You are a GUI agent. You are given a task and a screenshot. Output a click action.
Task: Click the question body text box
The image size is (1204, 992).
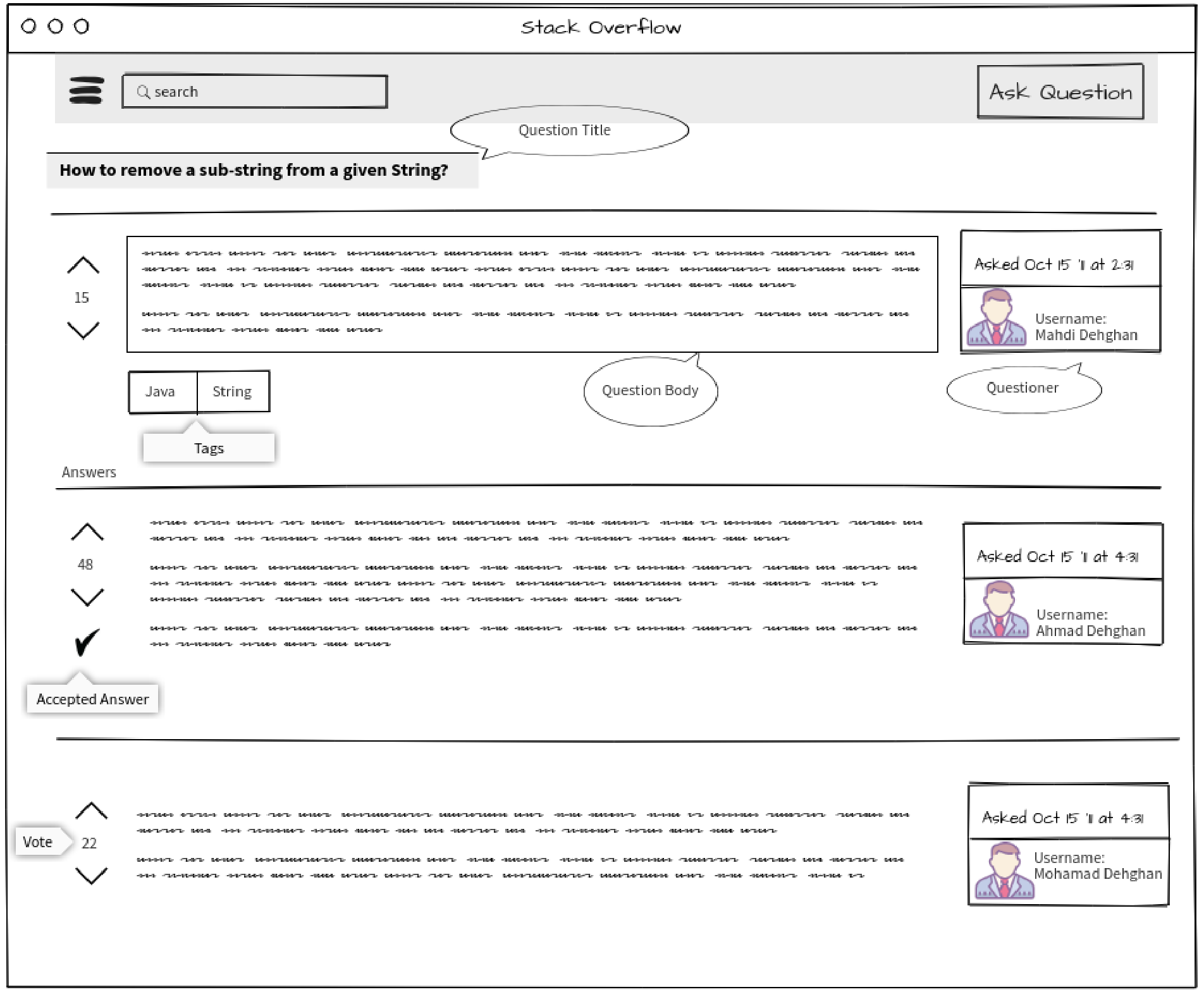[x=532, y=294]
